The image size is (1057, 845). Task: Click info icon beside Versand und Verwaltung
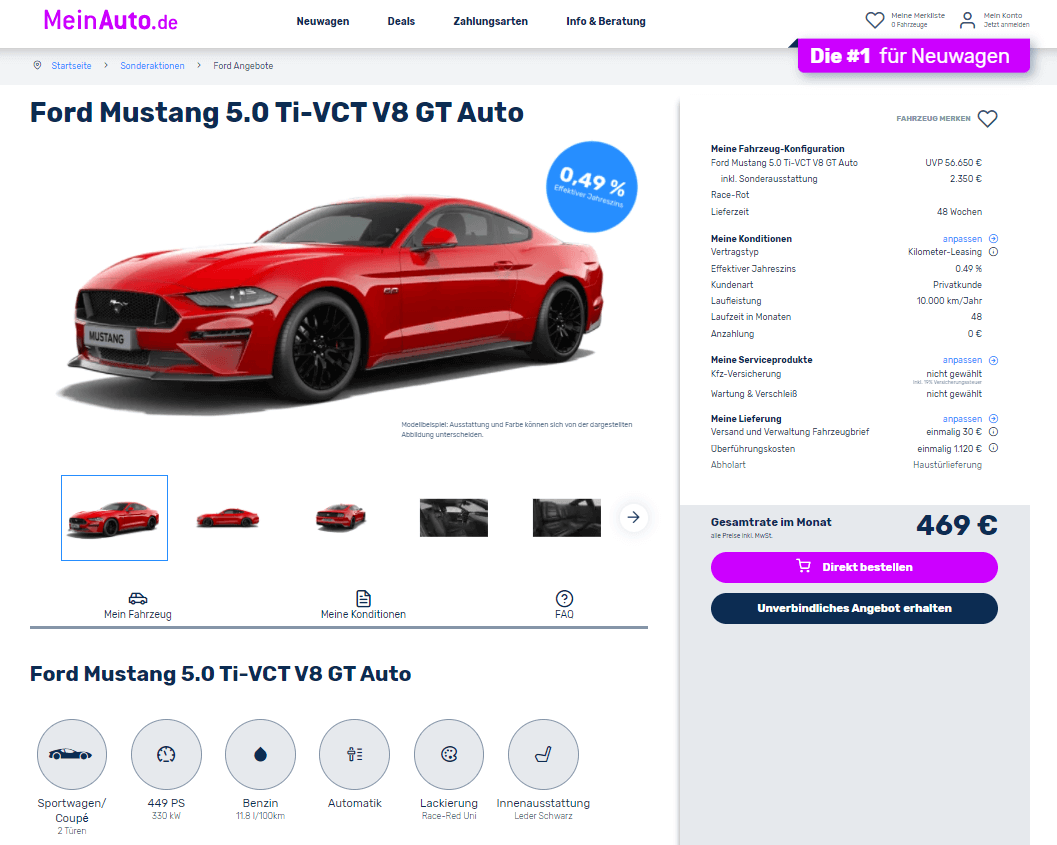click(x=993, y=432)
